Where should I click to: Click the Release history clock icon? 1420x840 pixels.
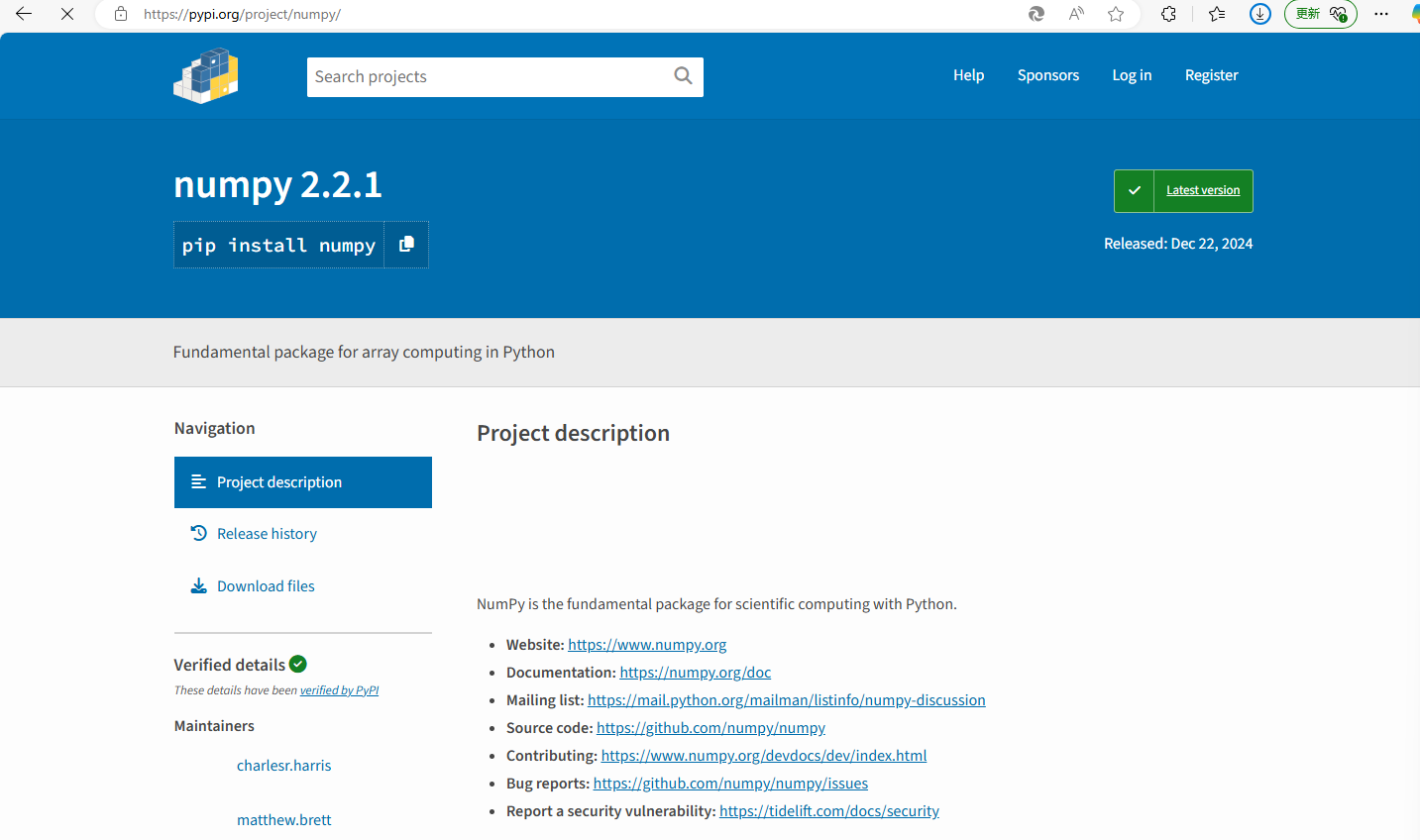click(199, 533)
